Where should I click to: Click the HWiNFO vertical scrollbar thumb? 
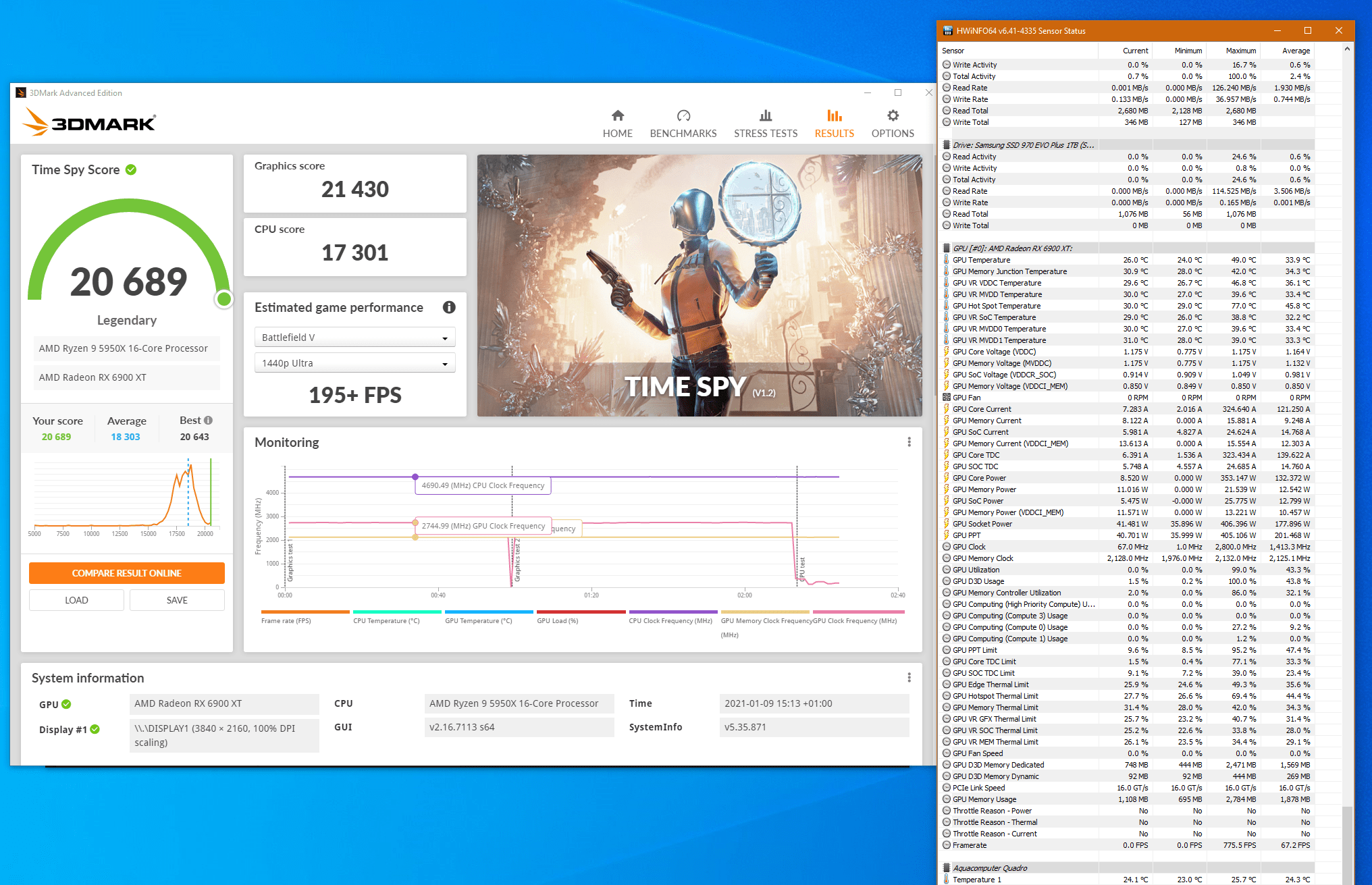(x=1348, y=844)
